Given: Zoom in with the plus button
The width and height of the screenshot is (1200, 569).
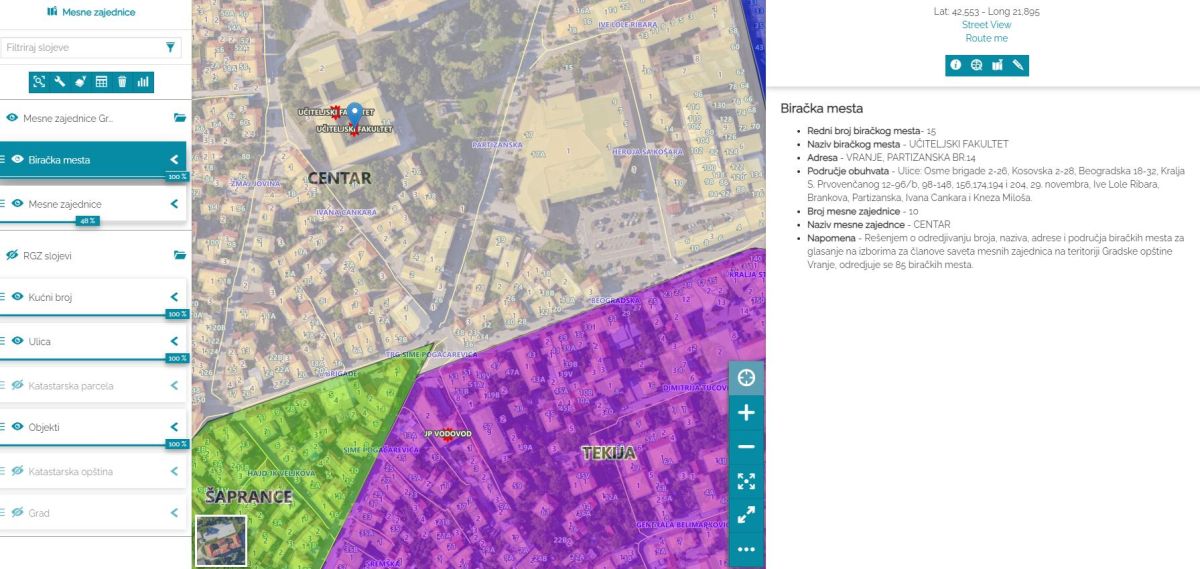Looking at the screenshot, I should [x=745, y=413].
